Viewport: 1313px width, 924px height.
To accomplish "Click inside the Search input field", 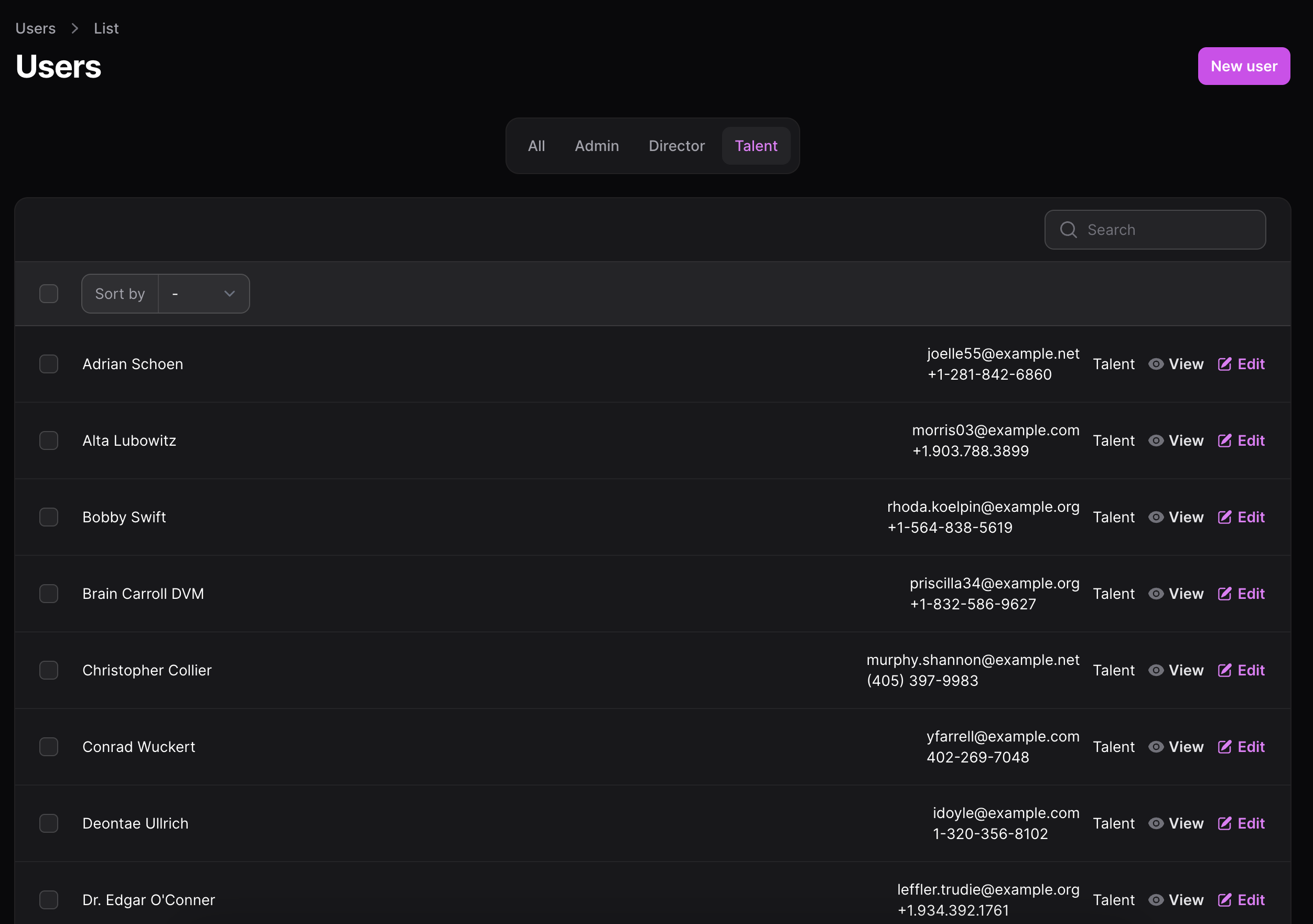I will click(1144, 229).
